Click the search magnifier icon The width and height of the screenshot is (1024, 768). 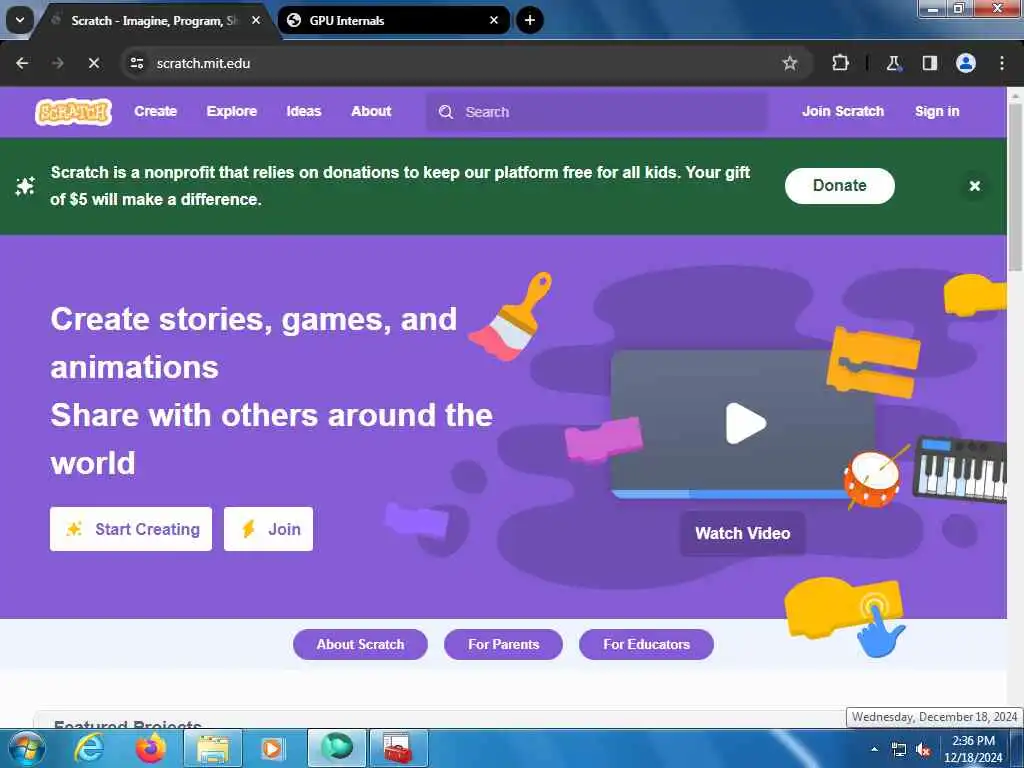pos(445,112)
